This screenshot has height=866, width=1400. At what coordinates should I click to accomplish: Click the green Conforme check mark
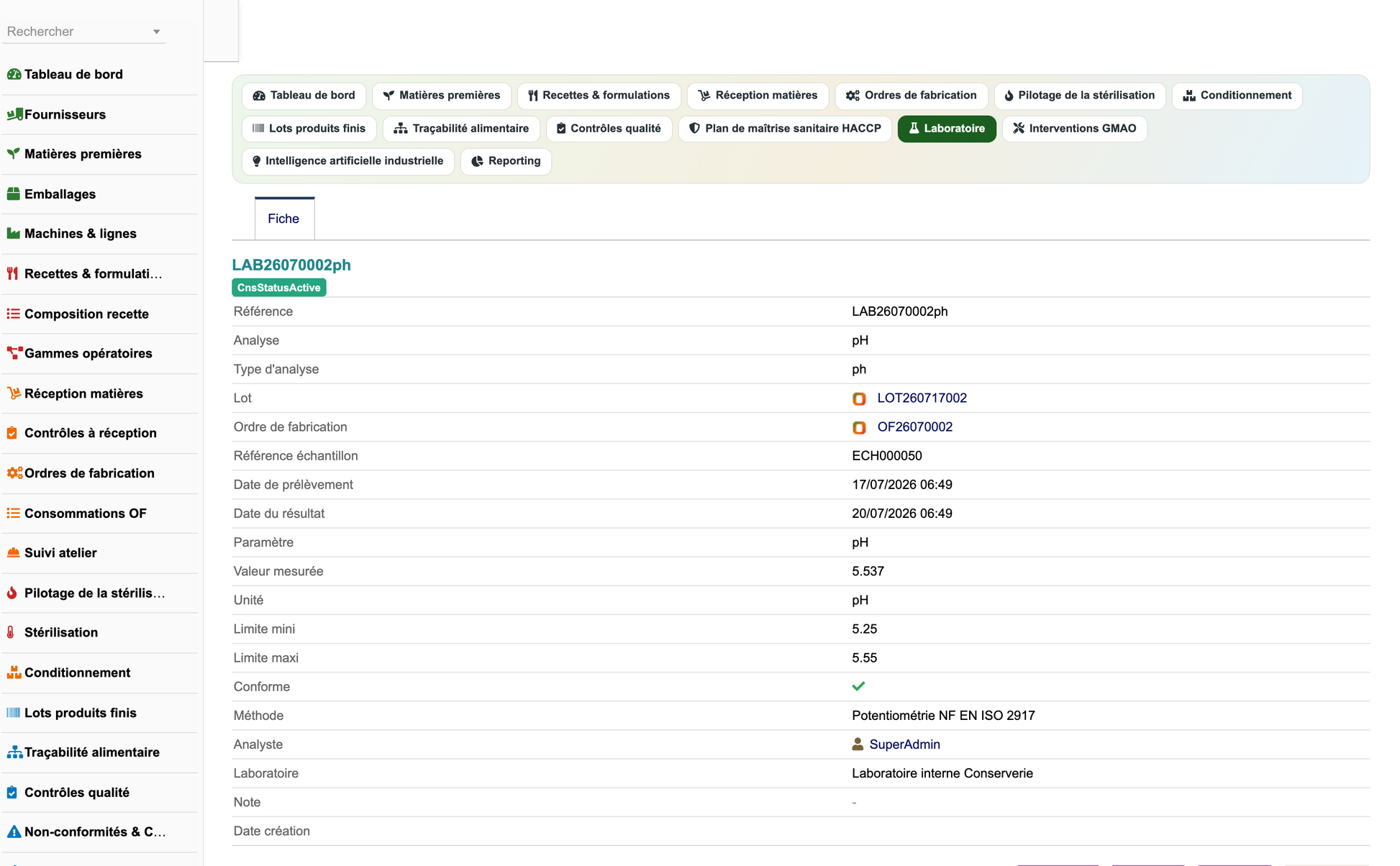pos(858,686)
